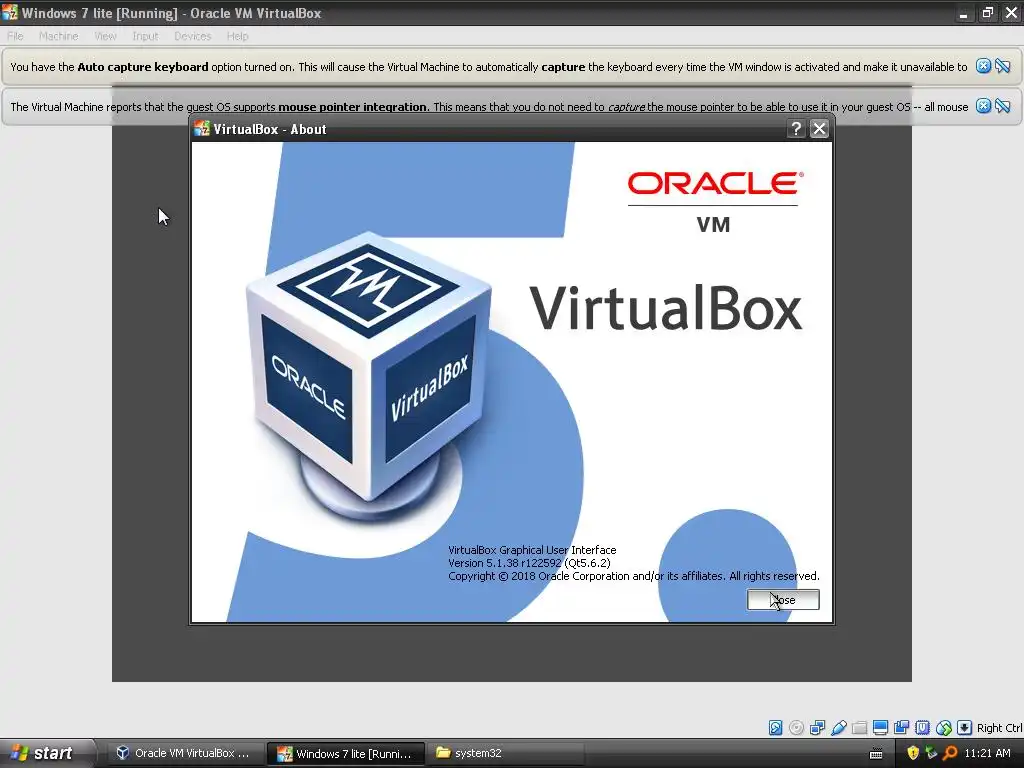Click the About dialog help question mark
Viewport: 1024px width, 768px height.
(796, 129)
